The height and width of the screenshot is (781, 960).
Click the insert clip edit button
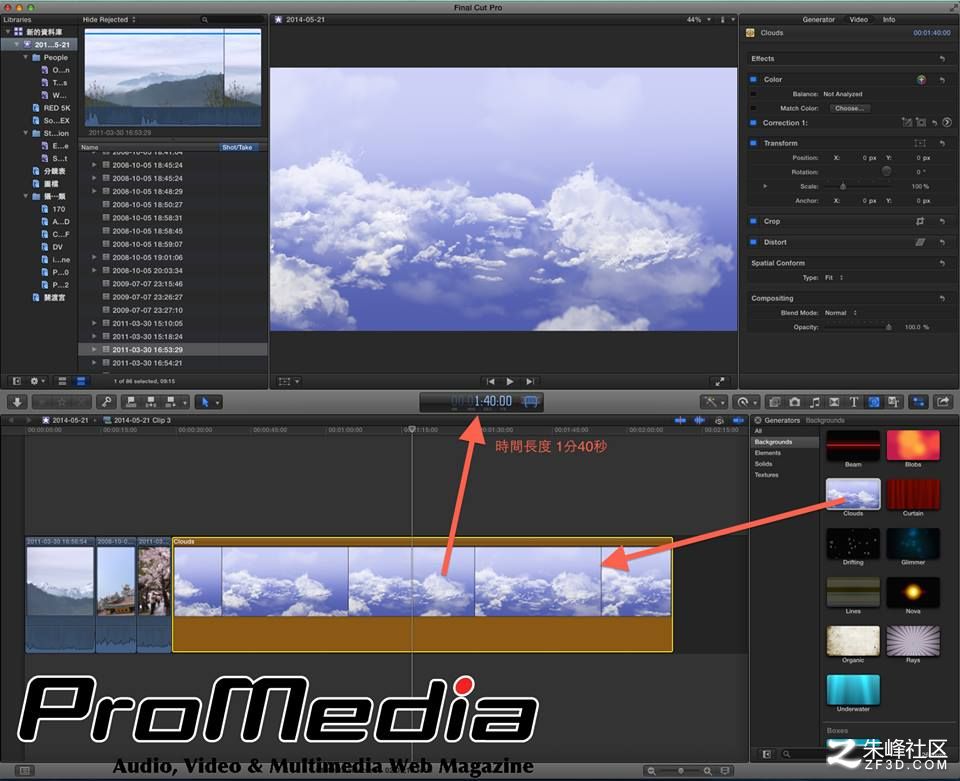pos(151,402)
